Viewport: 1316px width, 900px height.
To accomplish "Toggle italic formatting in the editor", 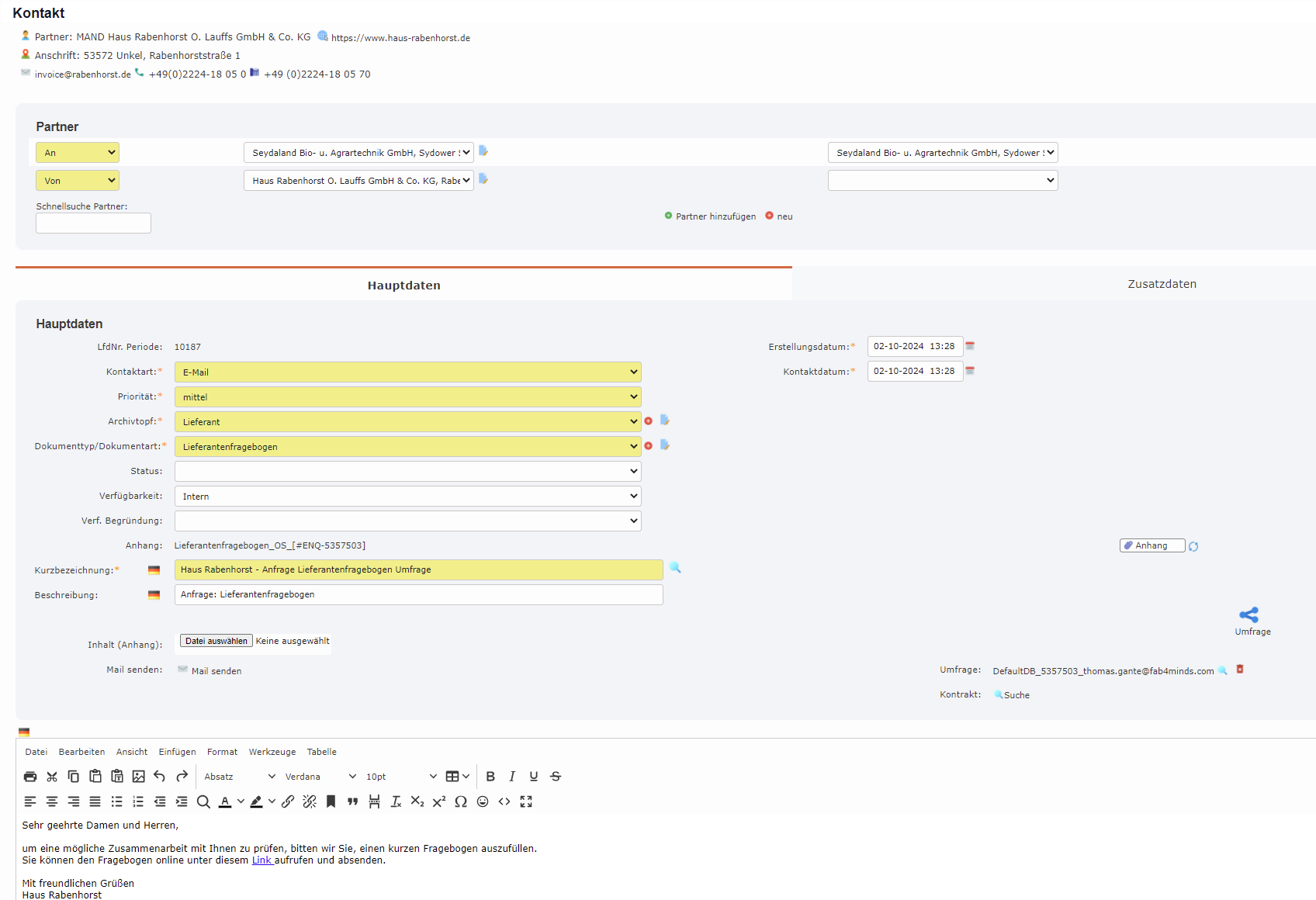I will coord(512,776).
